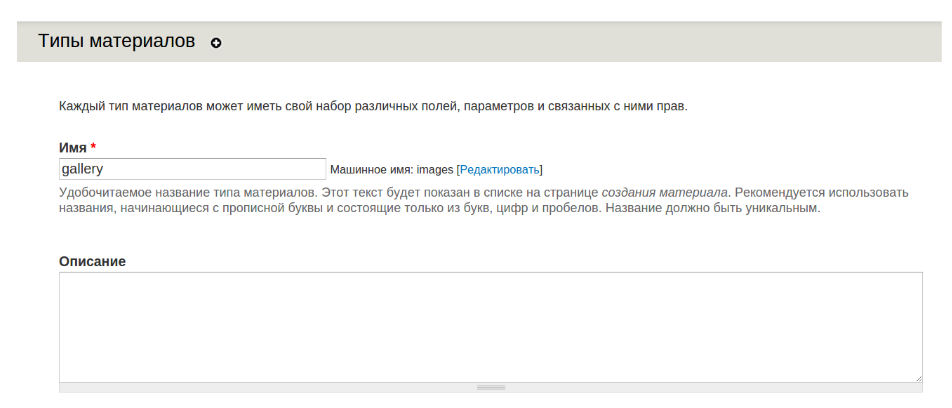Click the Машинное имя label text
Viewport: 952px width, 408px height.
point(370,170)
